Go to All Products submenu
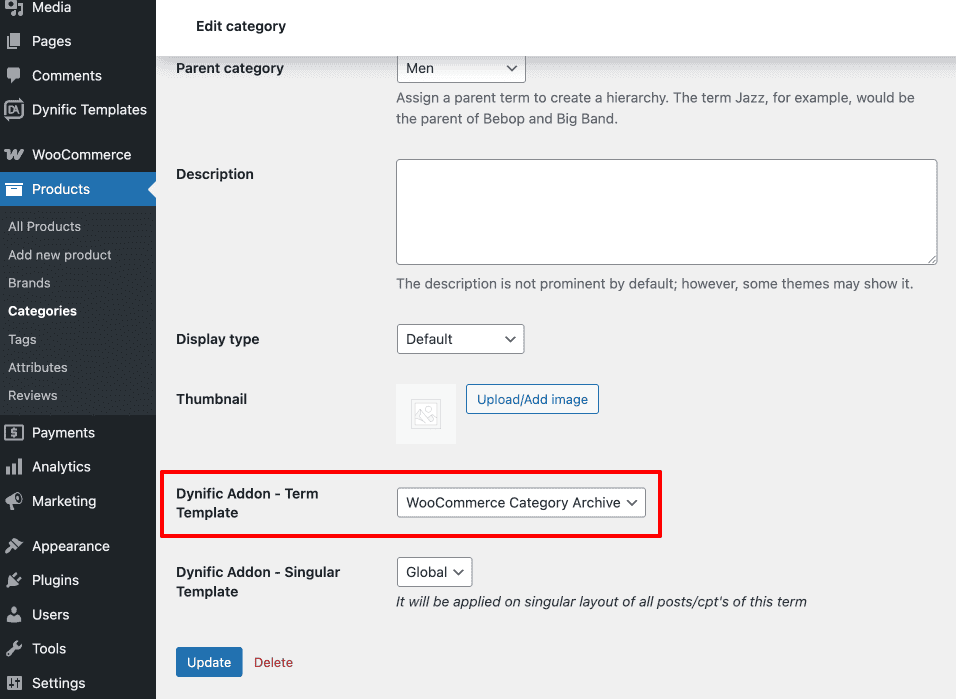 pos(45,226)
